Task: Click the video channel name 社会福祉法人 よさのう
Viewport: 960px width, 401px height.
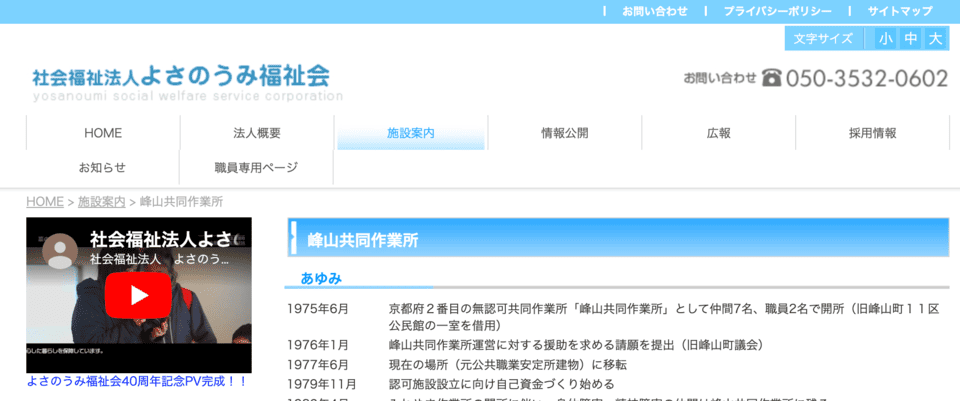Action: click(x=159, y=259)
